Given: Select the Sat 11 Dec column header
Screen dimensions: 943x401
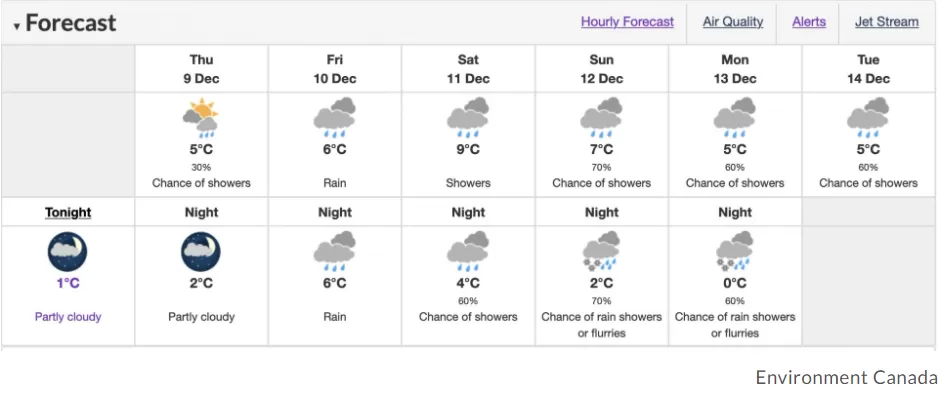Looking at the screenshot, I should pyautogui.click(x=468, y=69).
